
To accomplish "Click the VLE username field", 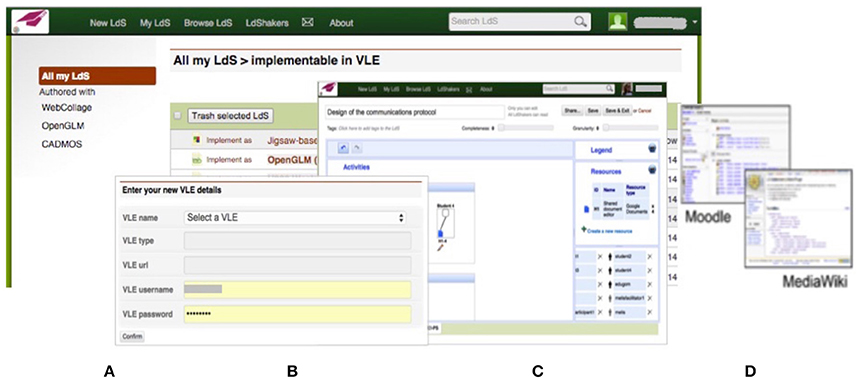I will pyautogui.click(x=297, y=290).
